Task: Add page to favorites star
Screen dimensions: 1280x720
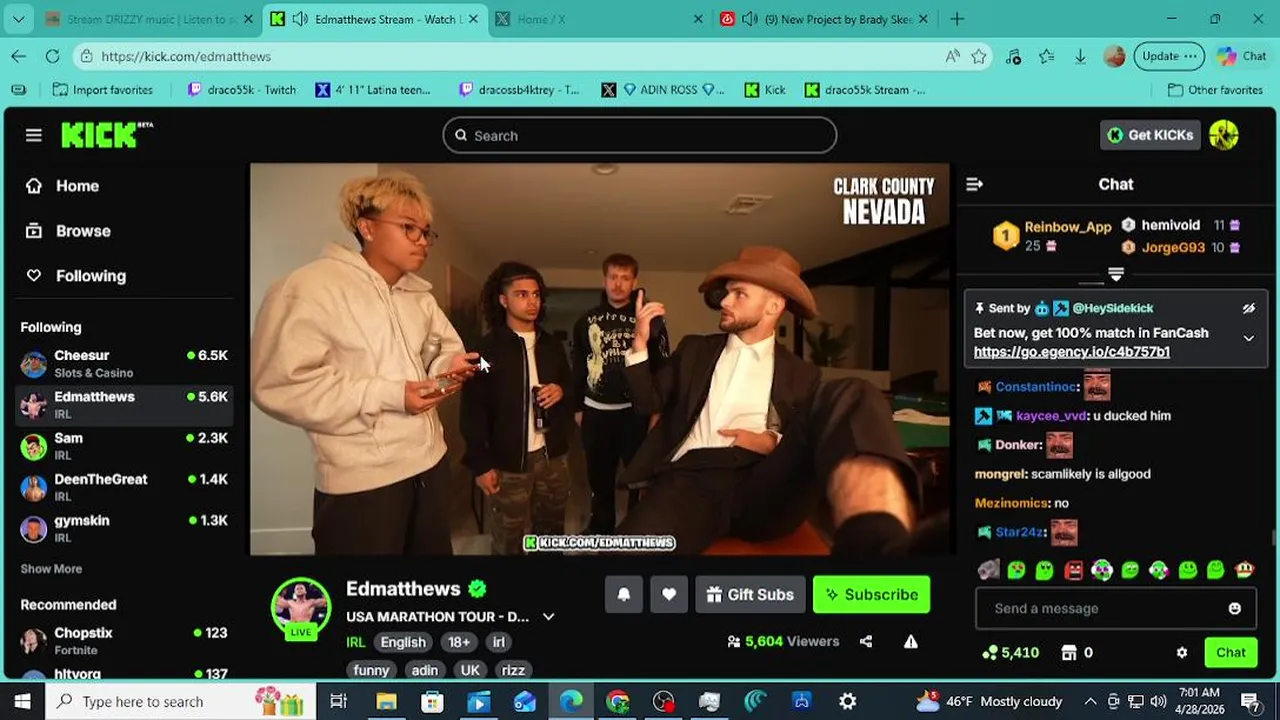Action: 979,56
